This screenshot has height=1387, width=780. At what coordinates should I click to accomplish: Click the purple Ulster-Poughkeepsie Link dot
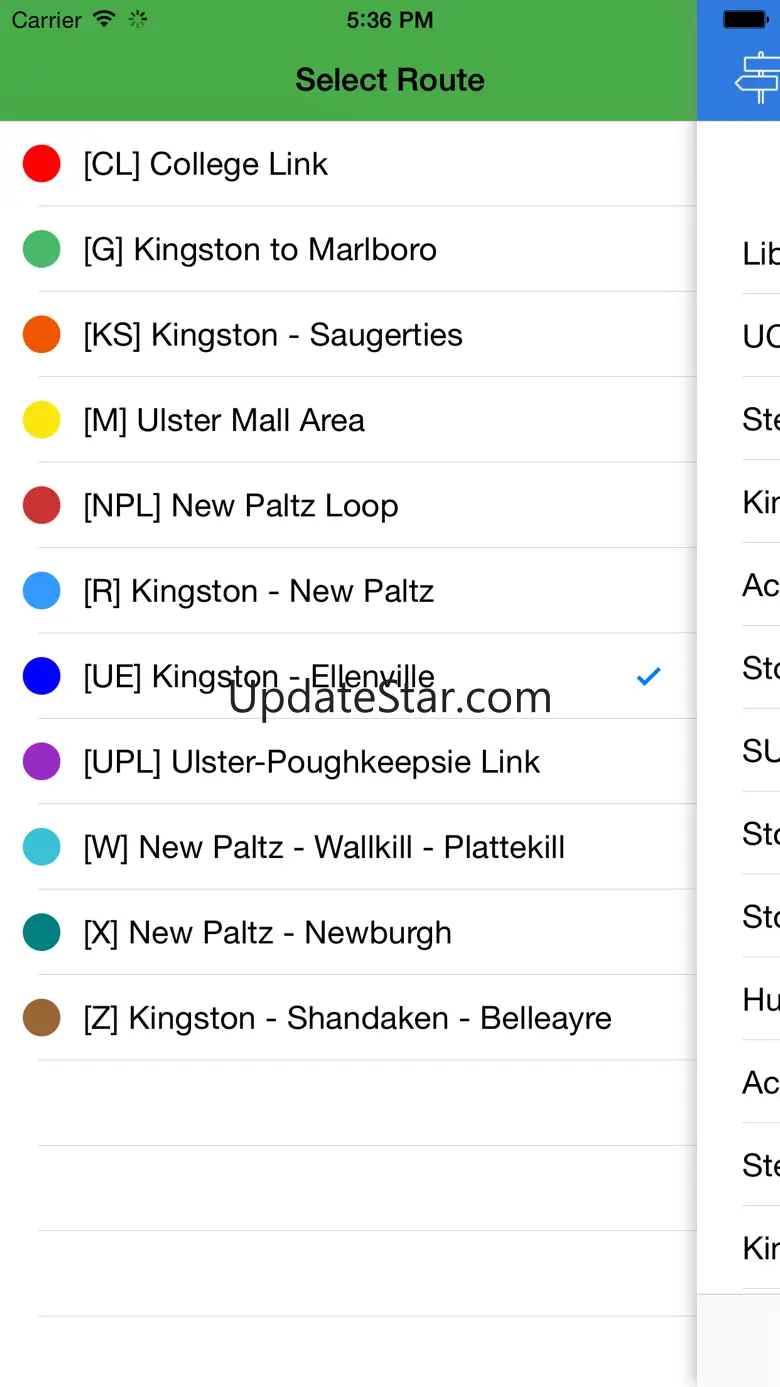(42, 762)
